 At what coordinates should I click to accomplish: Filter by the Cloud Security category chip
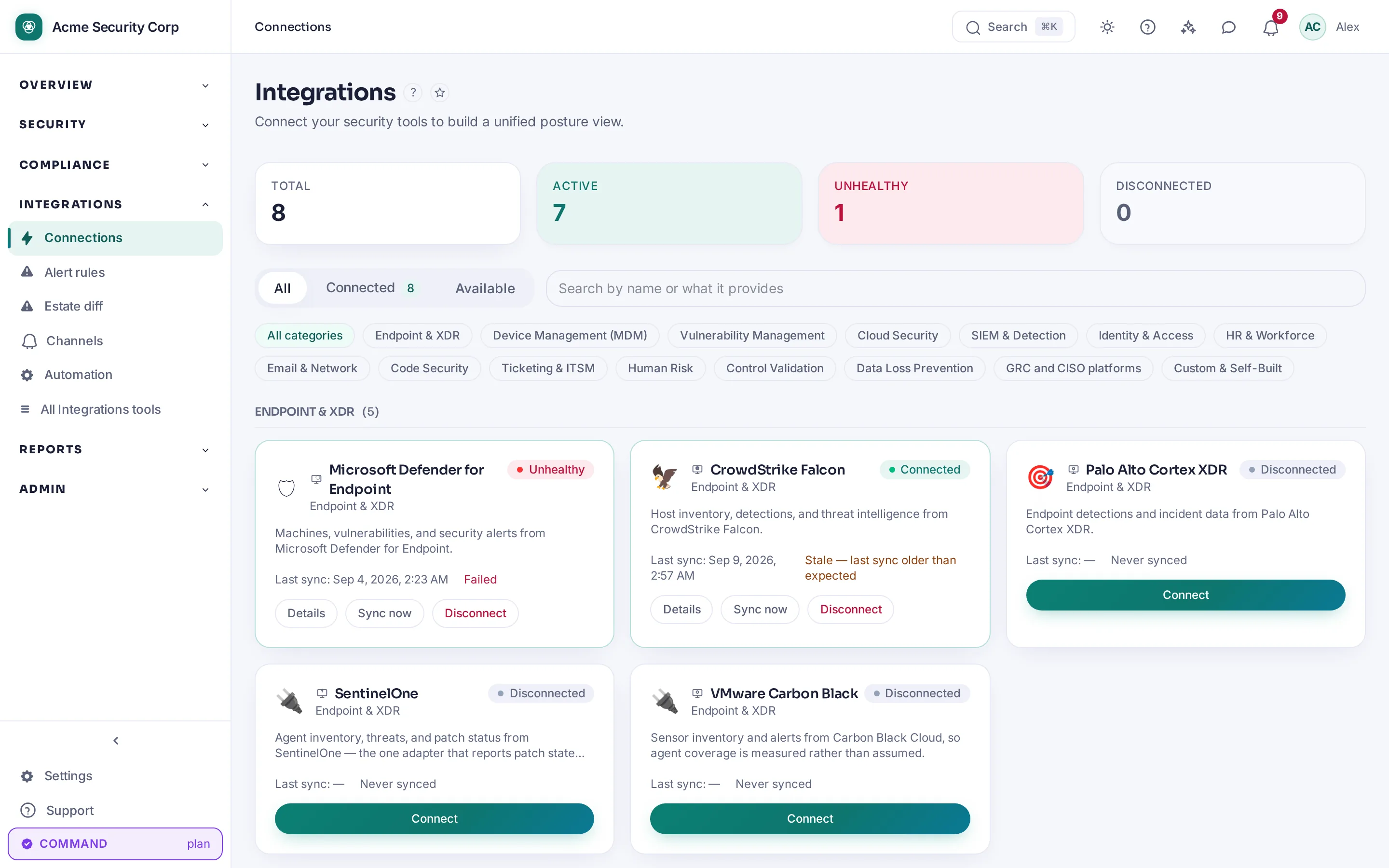pos(897,335)
